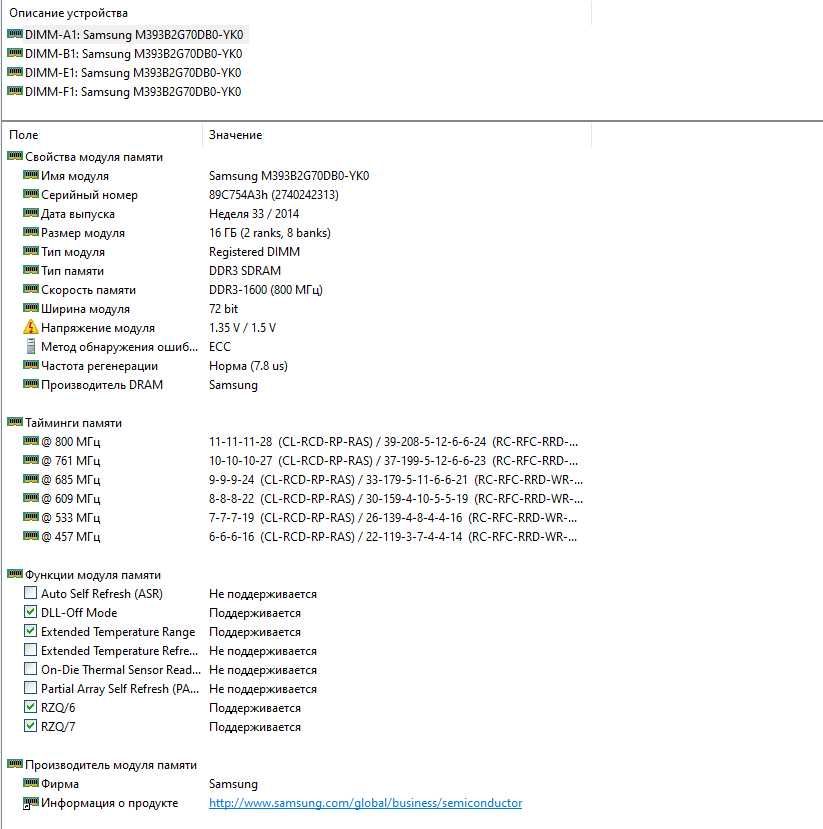Click the Имя модуля row icon
Viewport: 823px width, 829px height.
[31, 176]
